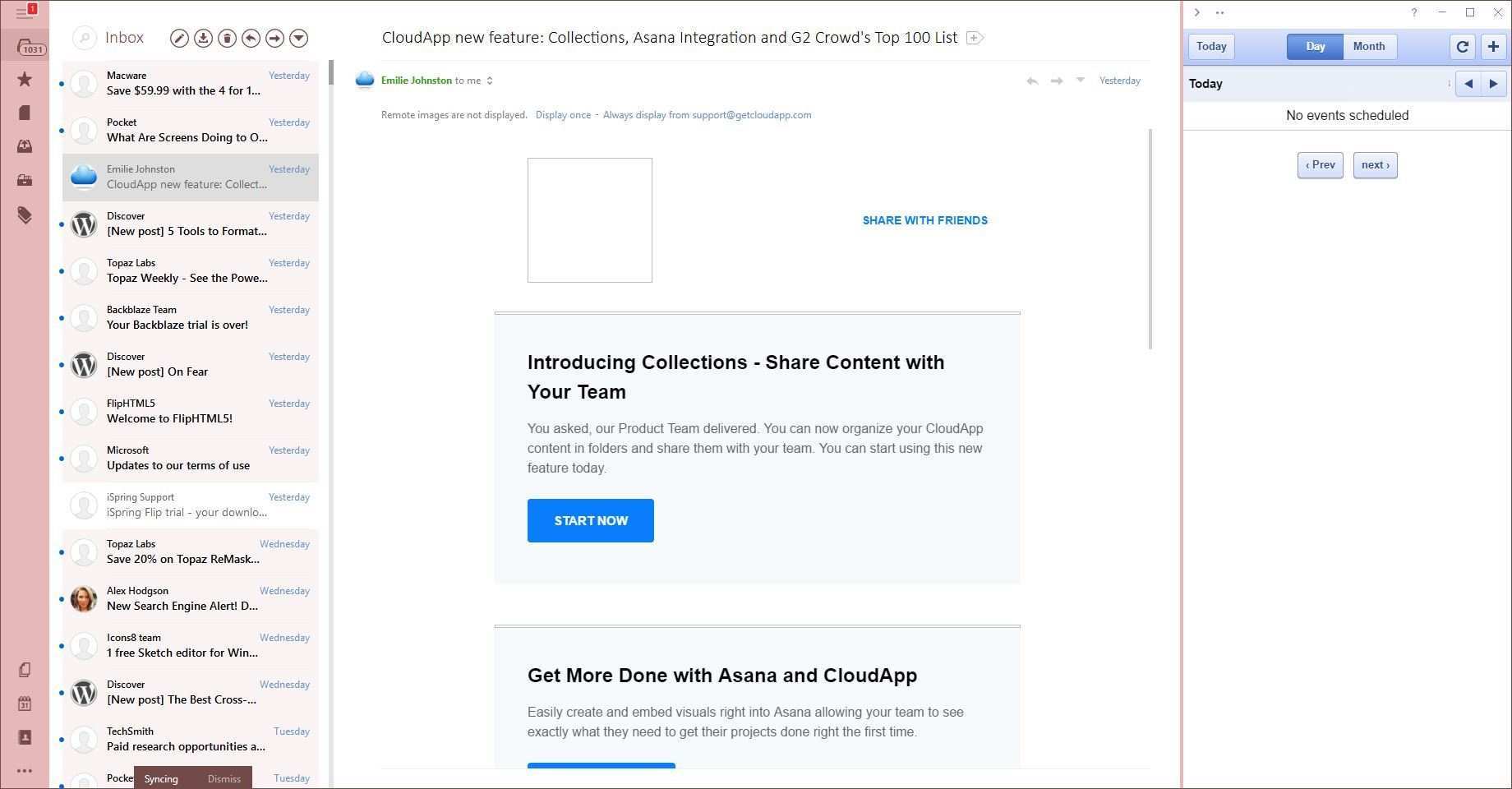Open the Pocket 'What Are Screens Doing' email
Image resolution: width=1512 pixels, height=789 pixels.
191,130
